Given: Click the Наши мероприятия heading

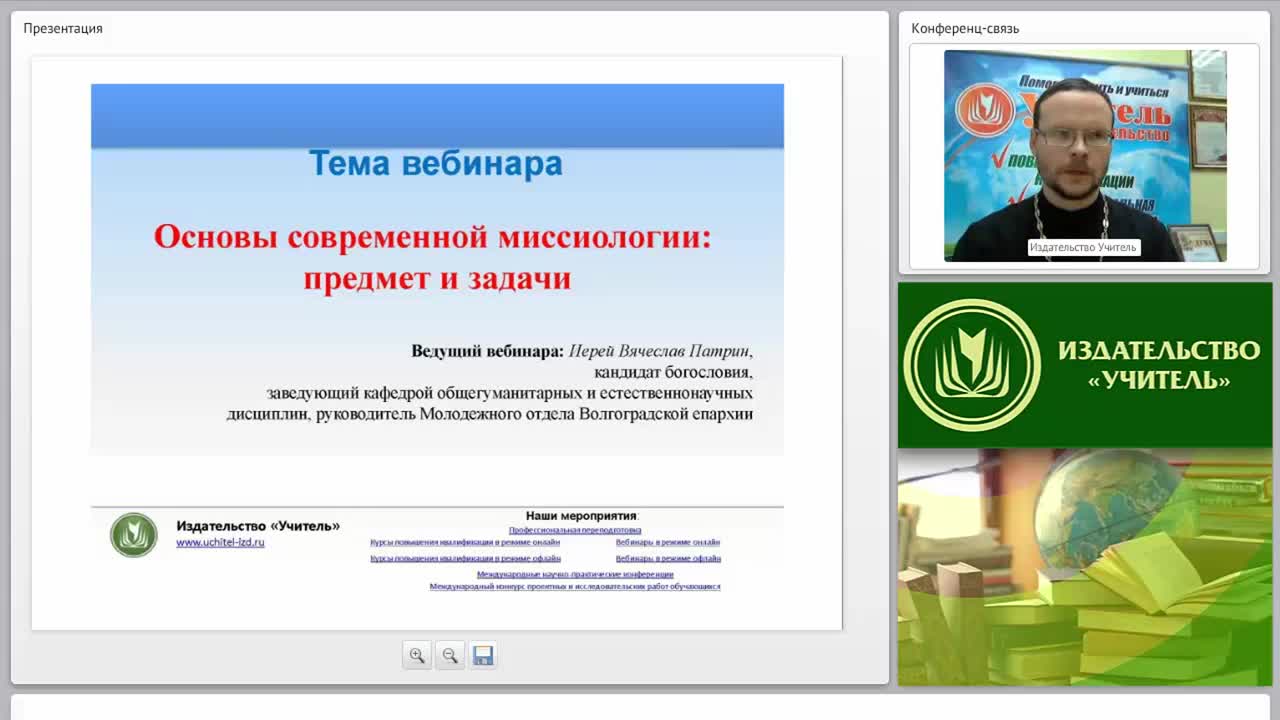Looking at the screenshot, I should (x=582, y=516).
